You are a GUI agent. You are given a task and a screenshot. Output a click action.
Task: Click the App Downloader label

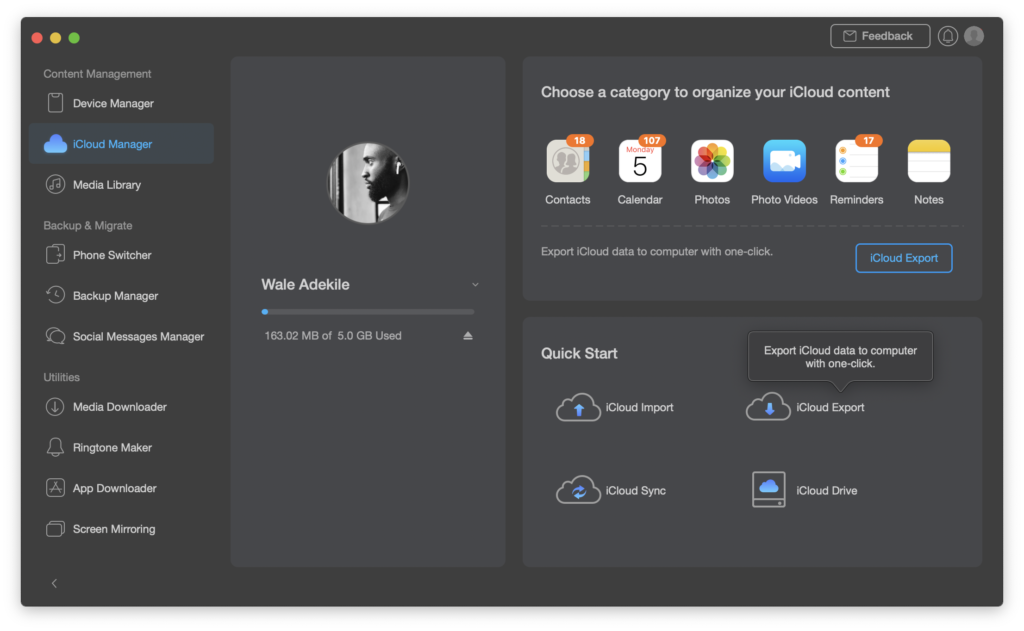pos(114,488)
